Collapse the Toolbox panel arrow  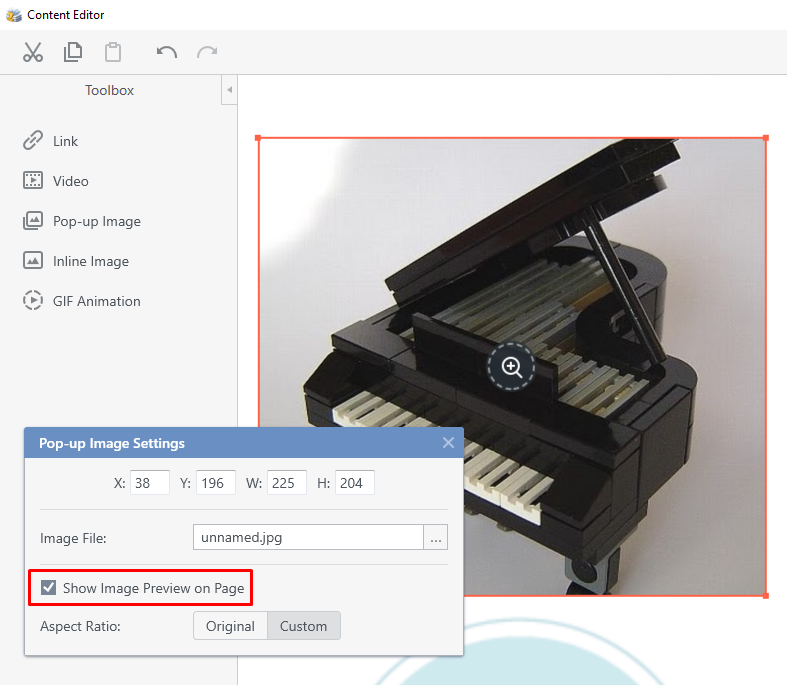[x=229, y=90]
